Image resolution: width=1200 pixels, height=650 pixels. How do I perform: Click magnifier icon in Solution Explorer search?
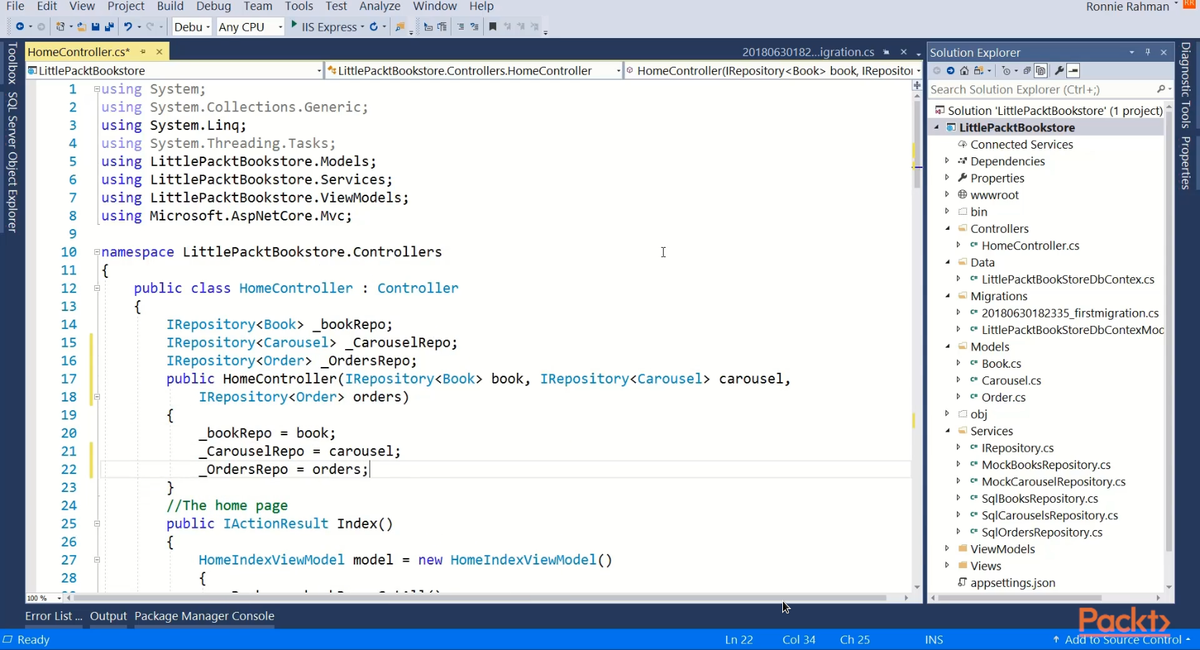coord(1160,89)
